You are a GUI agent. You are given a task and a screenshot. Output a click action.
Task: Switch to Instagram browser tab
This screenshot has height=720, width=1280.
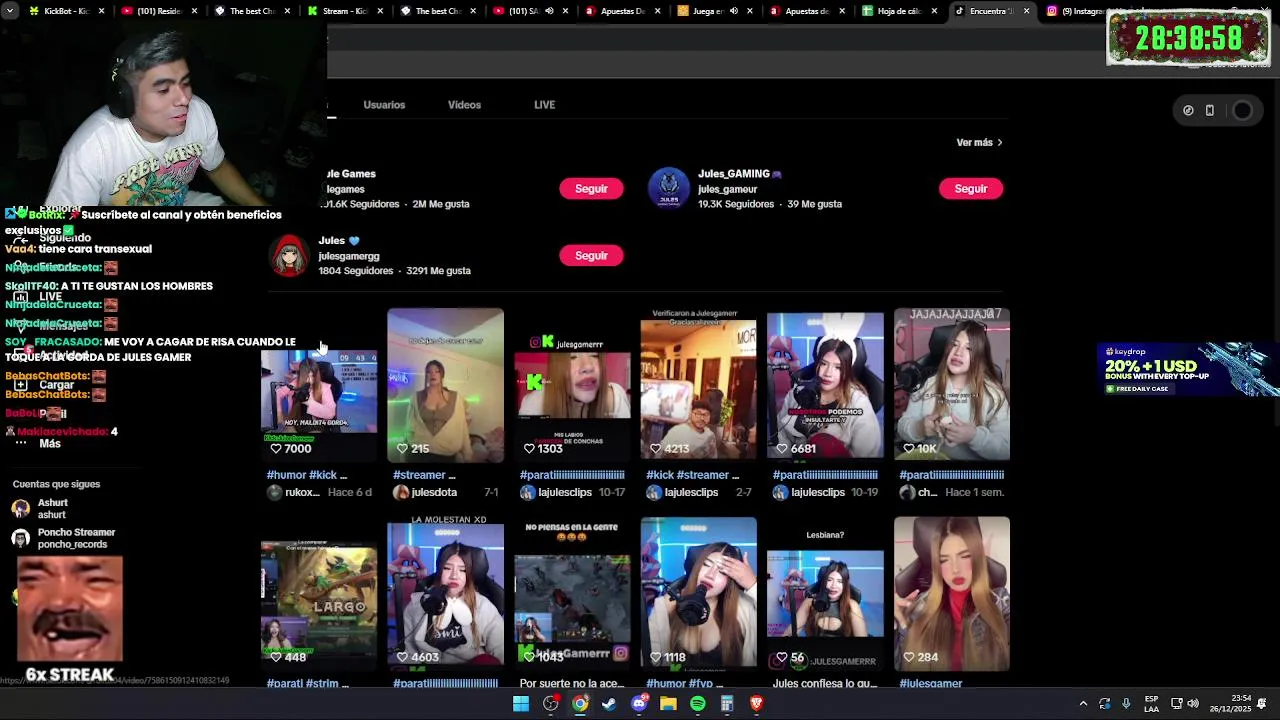[1080, 11]
